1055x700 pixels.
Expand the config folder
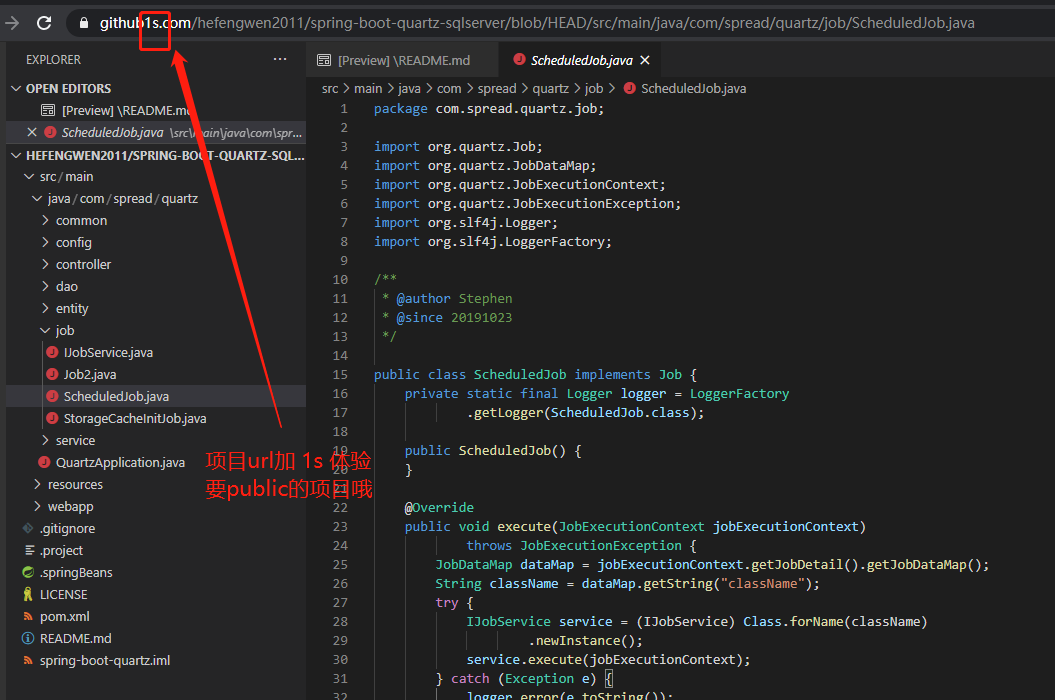45,242
